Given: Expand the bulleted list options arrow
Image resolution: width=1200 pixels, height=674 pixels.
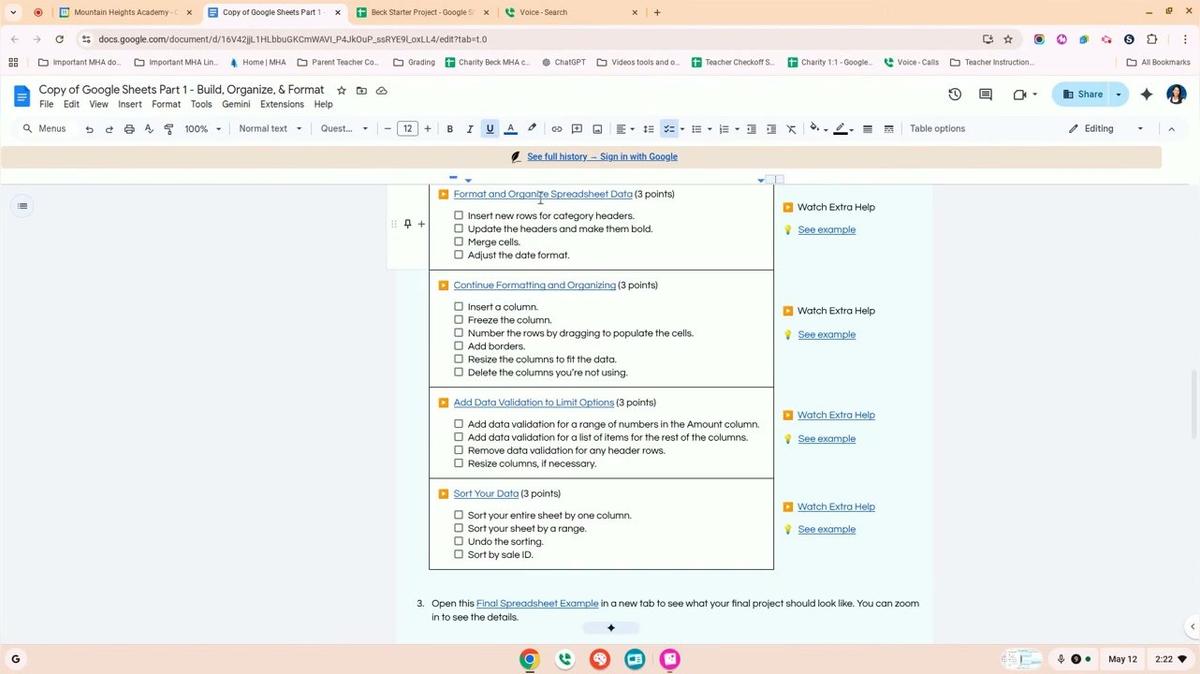Looking at the screenshot, I should pyautogui.click(x=710, y=129).
